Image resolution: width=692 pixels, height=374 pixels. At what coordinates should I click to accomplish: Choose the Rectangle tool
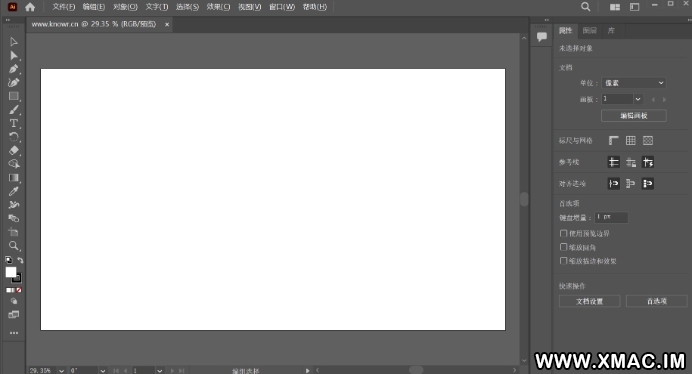point(14,96)
